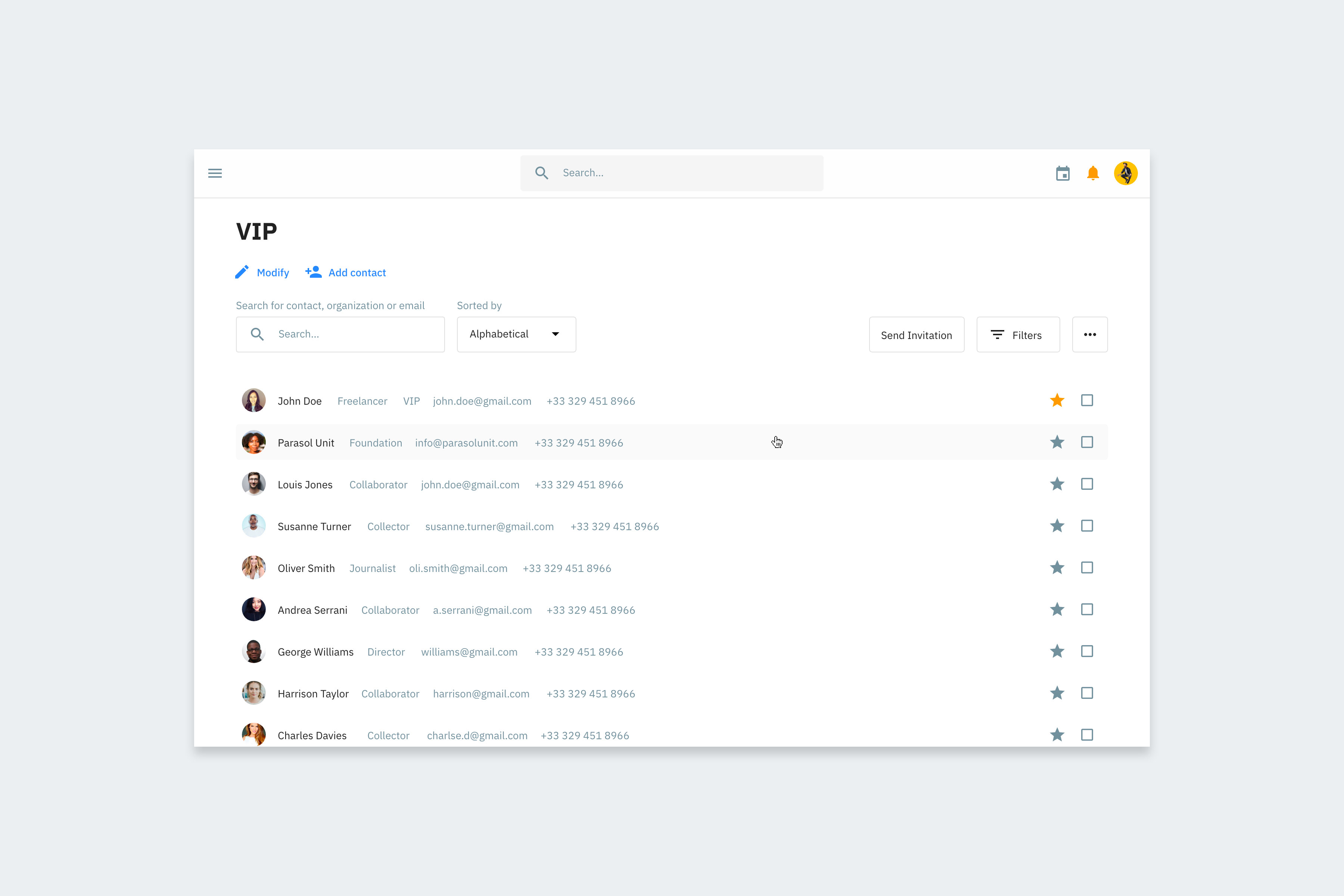Click email susanne.turner@gmail.com
Viewport: 1344px width, 896px height.
(489, 526)
